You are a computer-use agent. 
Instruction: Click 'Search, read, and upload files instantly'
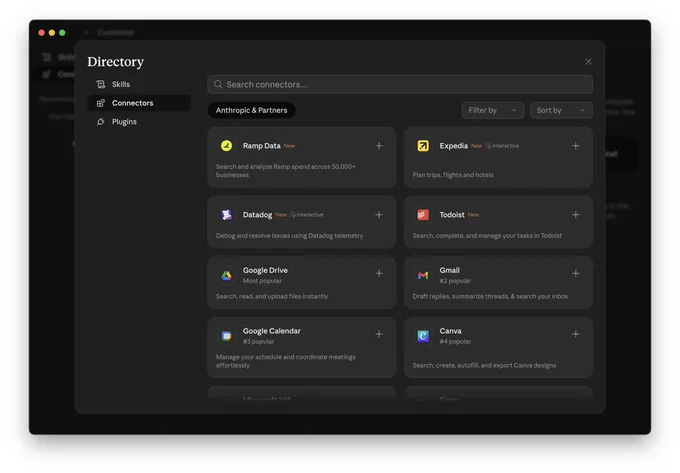pos(272,296)
